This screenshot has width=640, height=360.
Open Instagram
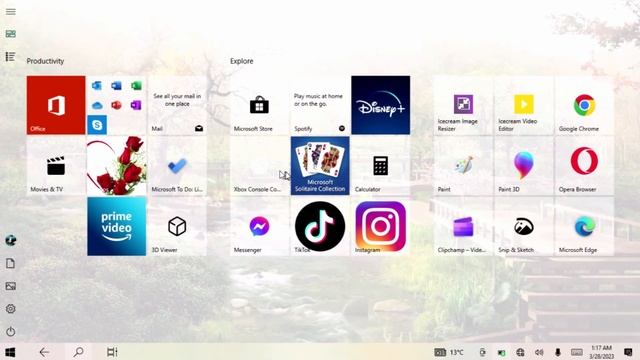pyautogui.click(x=380, y=226)
